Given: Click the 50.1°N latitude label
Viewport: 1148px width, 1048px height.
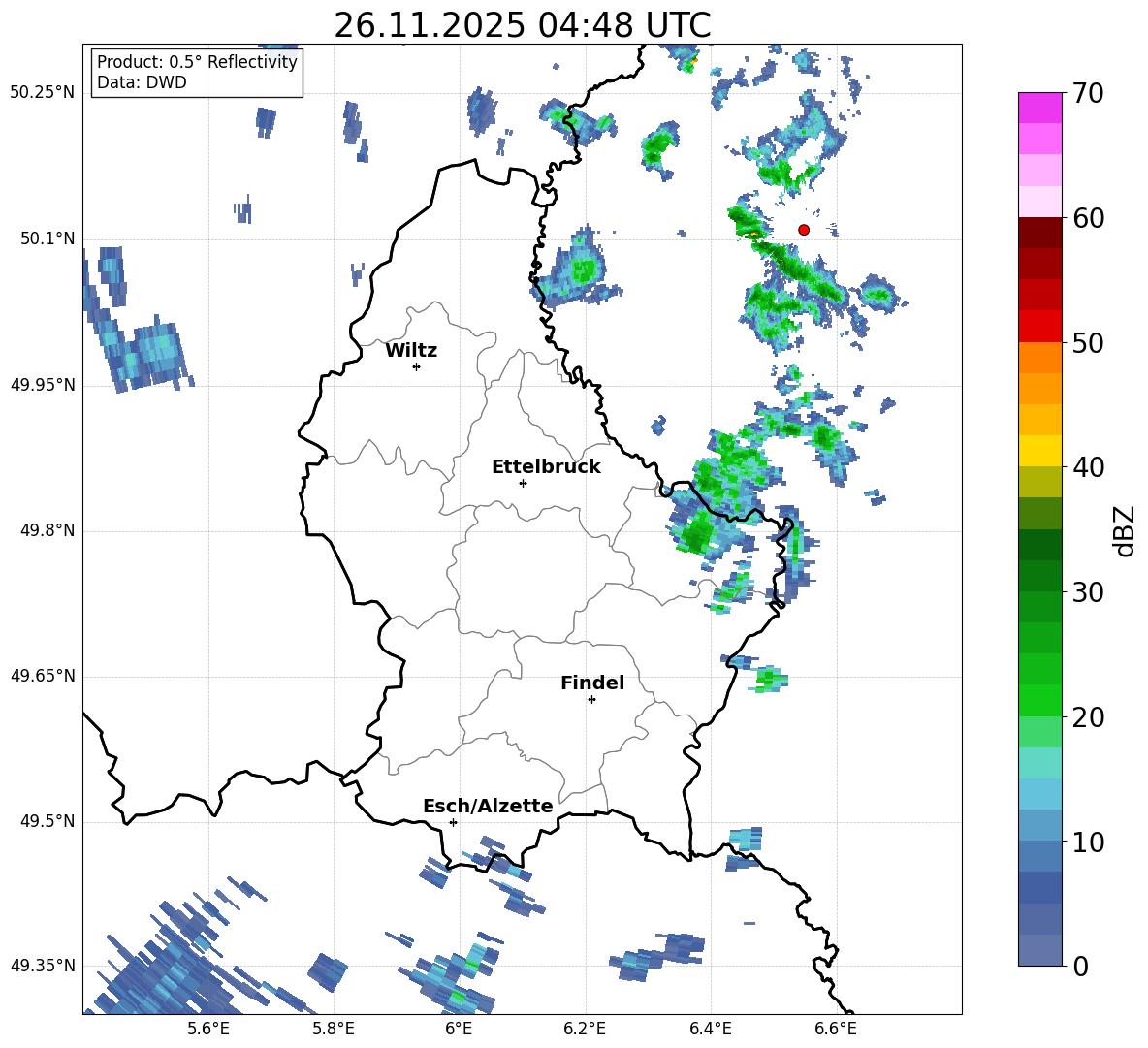Looking at the screenshot, I should click(48, 238).
